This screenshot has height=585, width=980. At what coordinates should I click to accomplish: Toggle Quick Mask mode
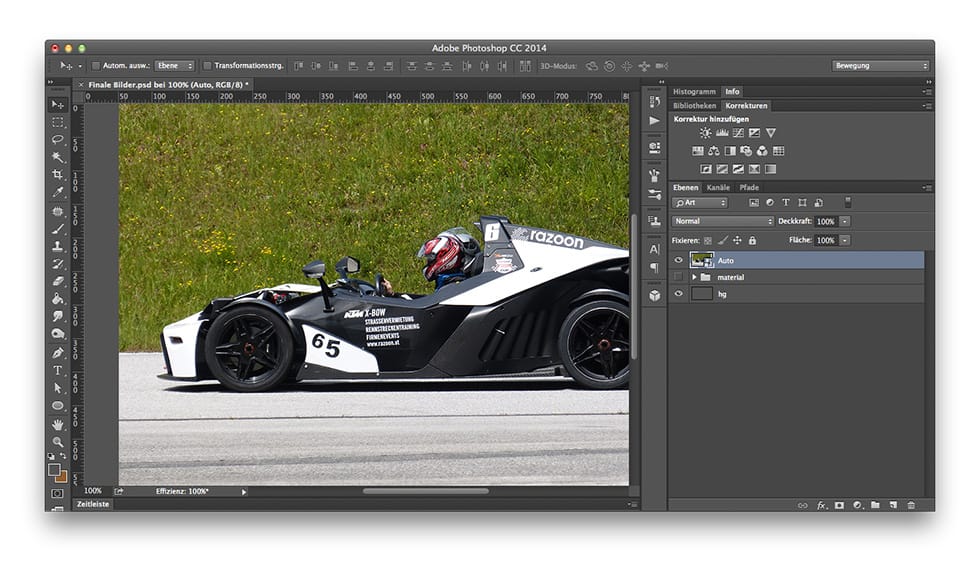point(58,494)
